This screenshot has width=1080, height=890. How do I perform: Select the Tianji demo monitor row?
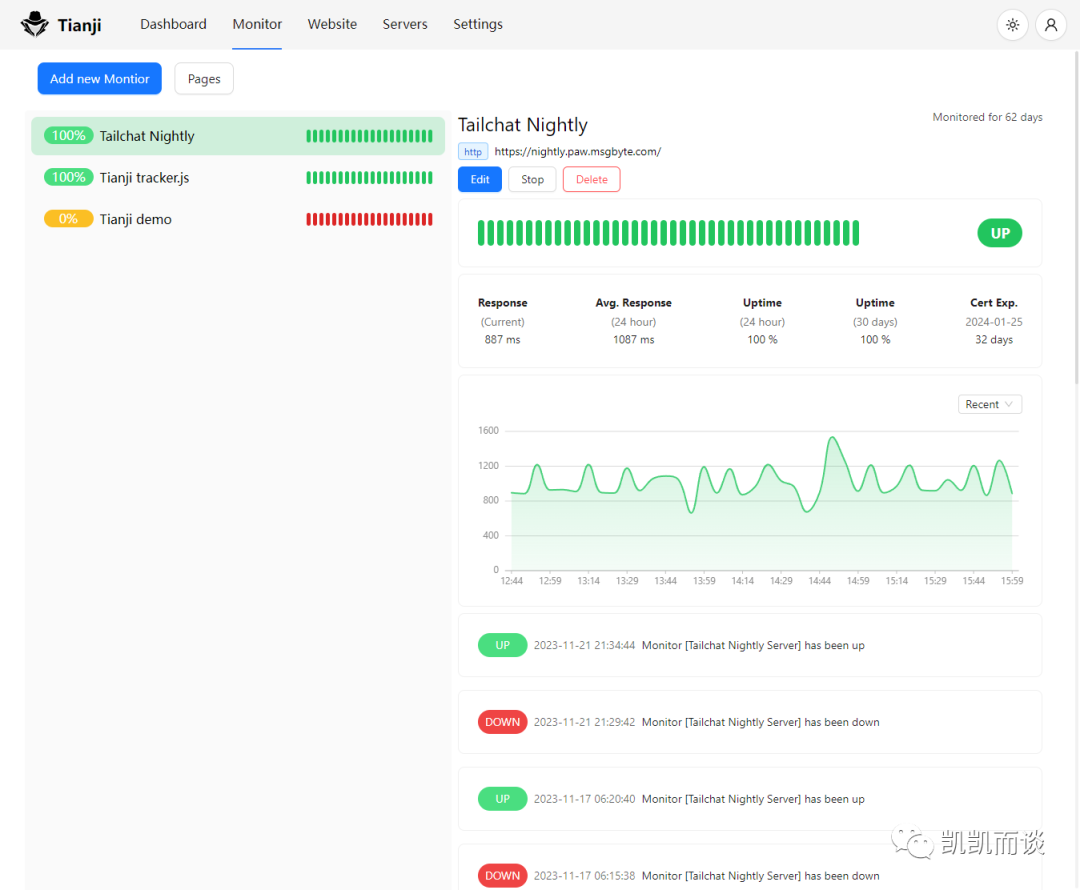pos(238,219)
